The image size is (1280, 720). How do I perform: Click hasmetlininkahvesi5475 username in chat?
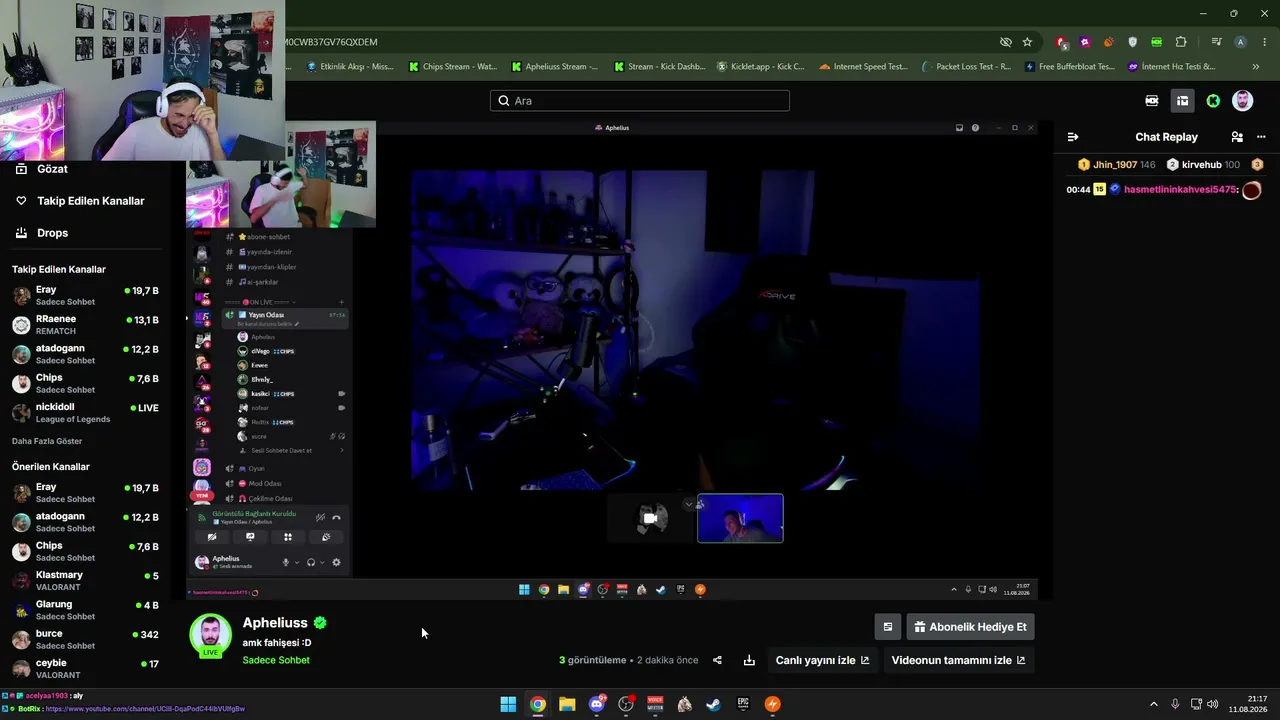[x=1180, y=190]
